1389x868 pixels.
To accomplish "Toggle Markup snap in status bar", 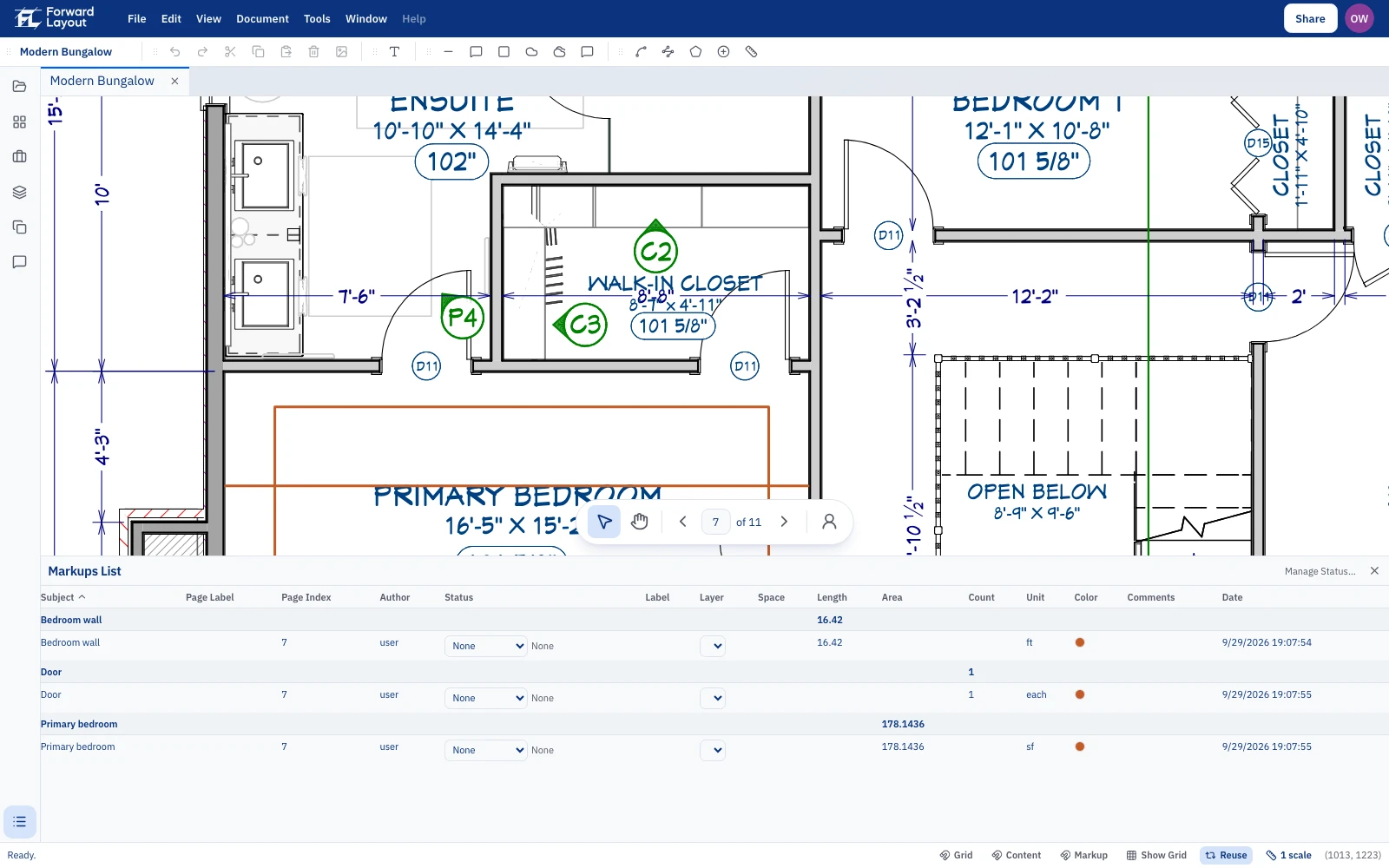I will (1083, 855).
